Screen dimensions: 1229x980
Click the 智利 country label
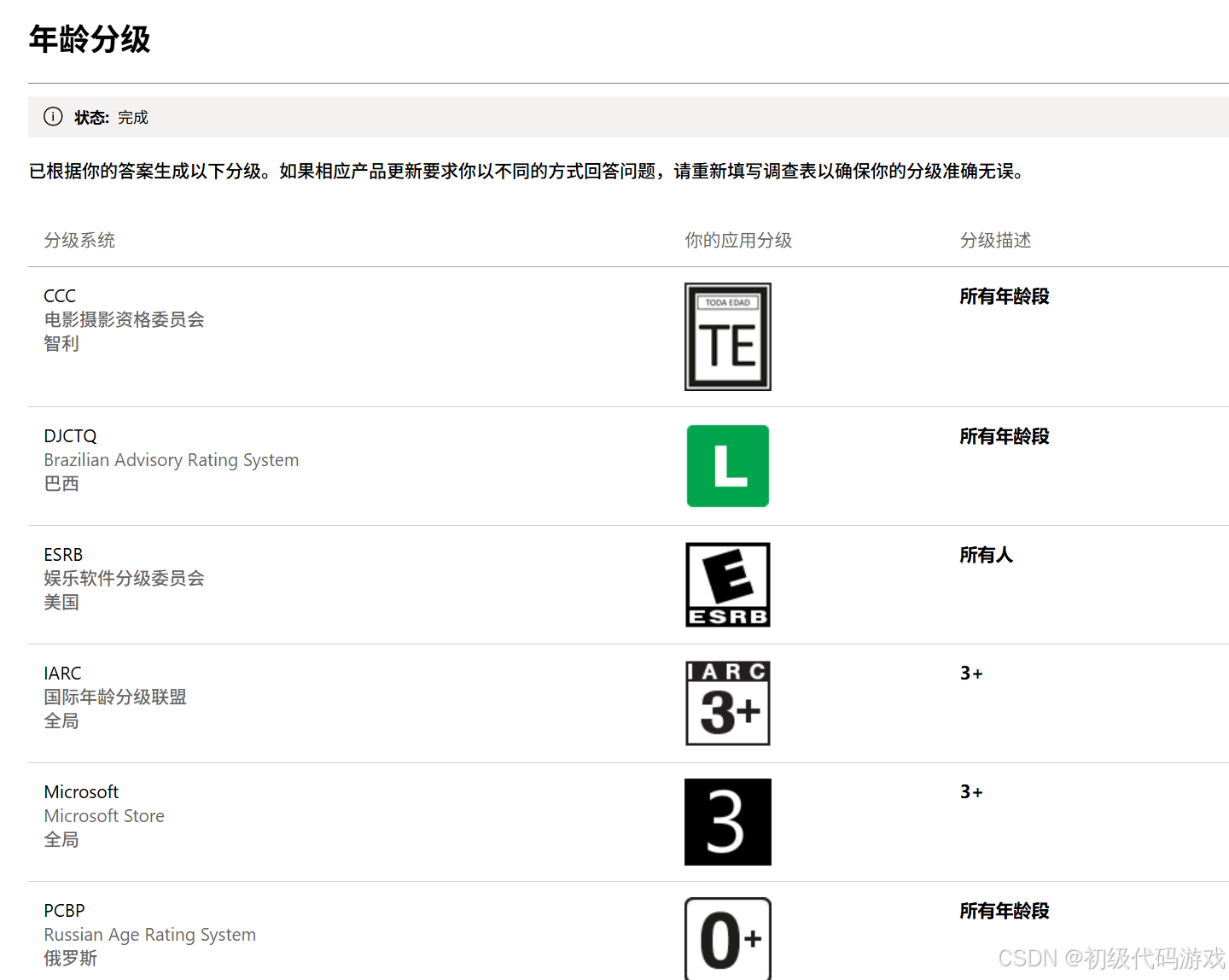point(61,344)
